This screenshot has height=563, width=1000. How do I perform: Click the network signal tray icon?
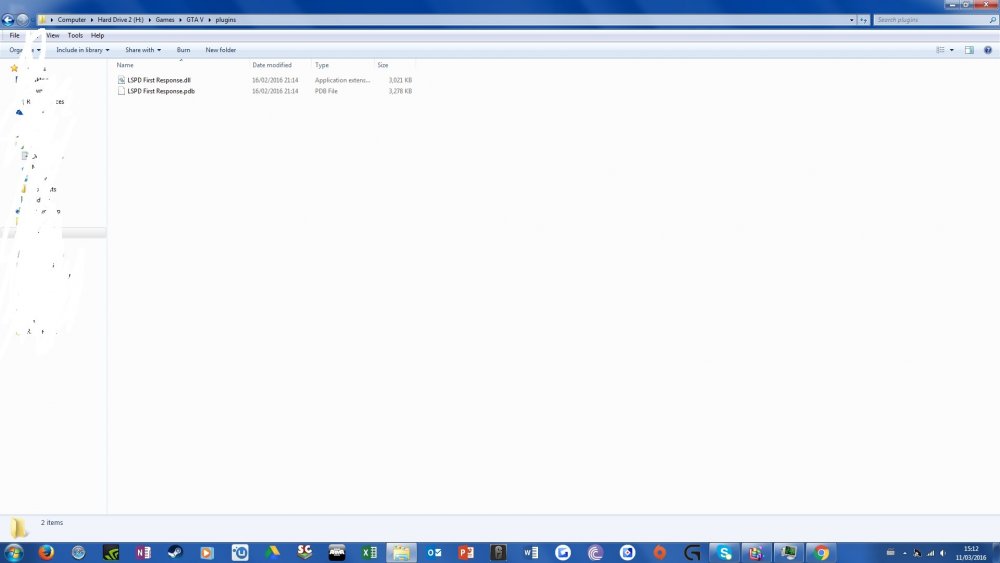coord(930,553)
